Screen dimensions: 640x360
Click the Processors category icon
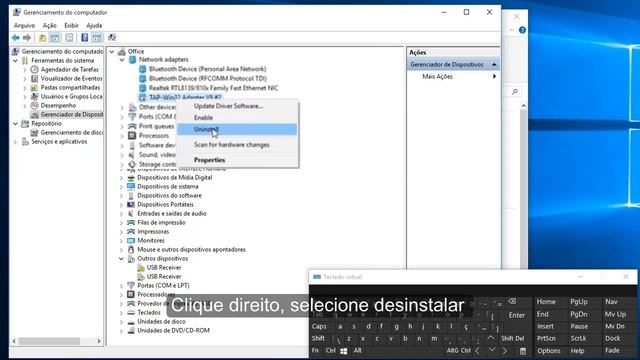click(x=132, y=136)
